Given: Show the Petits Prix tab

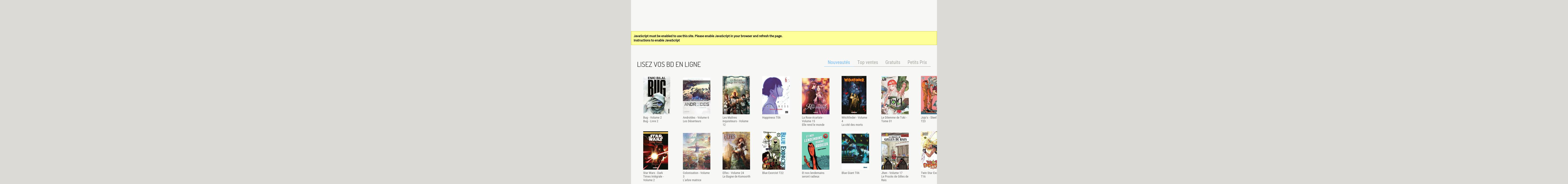Looking at the screenshot, I should coord(917,62).
